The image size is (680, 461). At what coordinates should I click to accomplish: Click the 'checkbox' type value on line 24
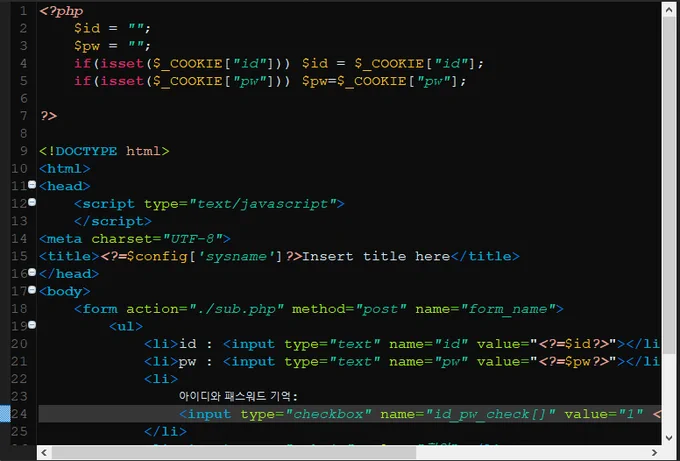tap(328, 414)
